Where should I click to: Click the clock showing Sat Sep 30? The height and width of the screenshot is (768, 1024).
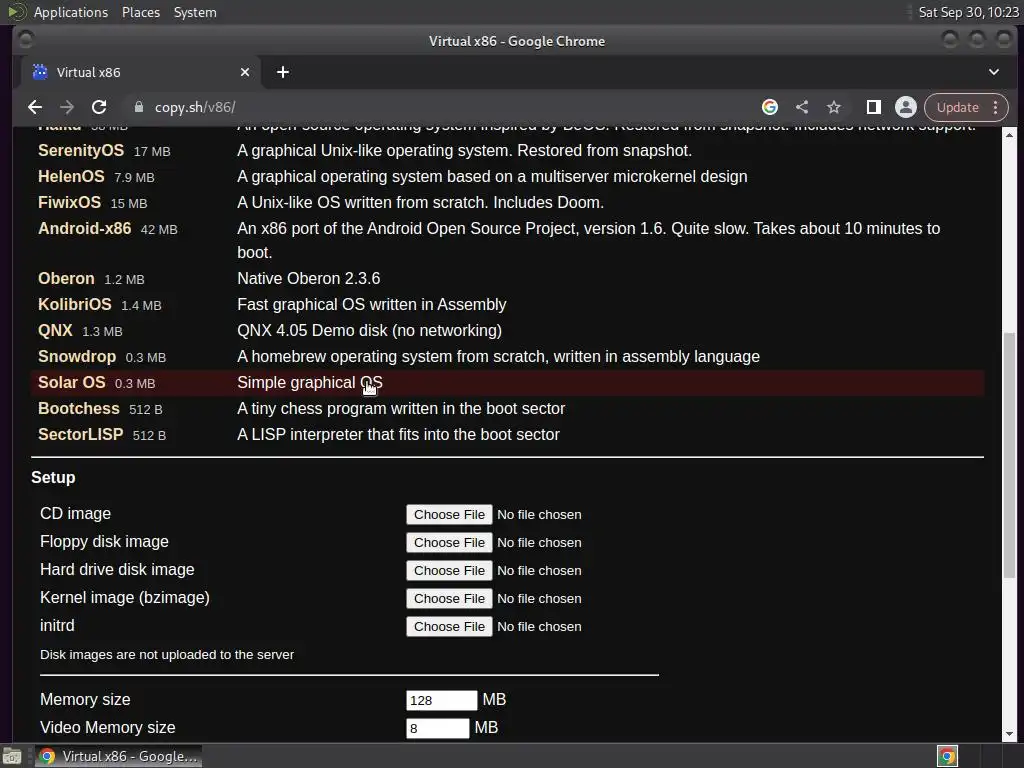pyautogui.click(x=968, y=12)
